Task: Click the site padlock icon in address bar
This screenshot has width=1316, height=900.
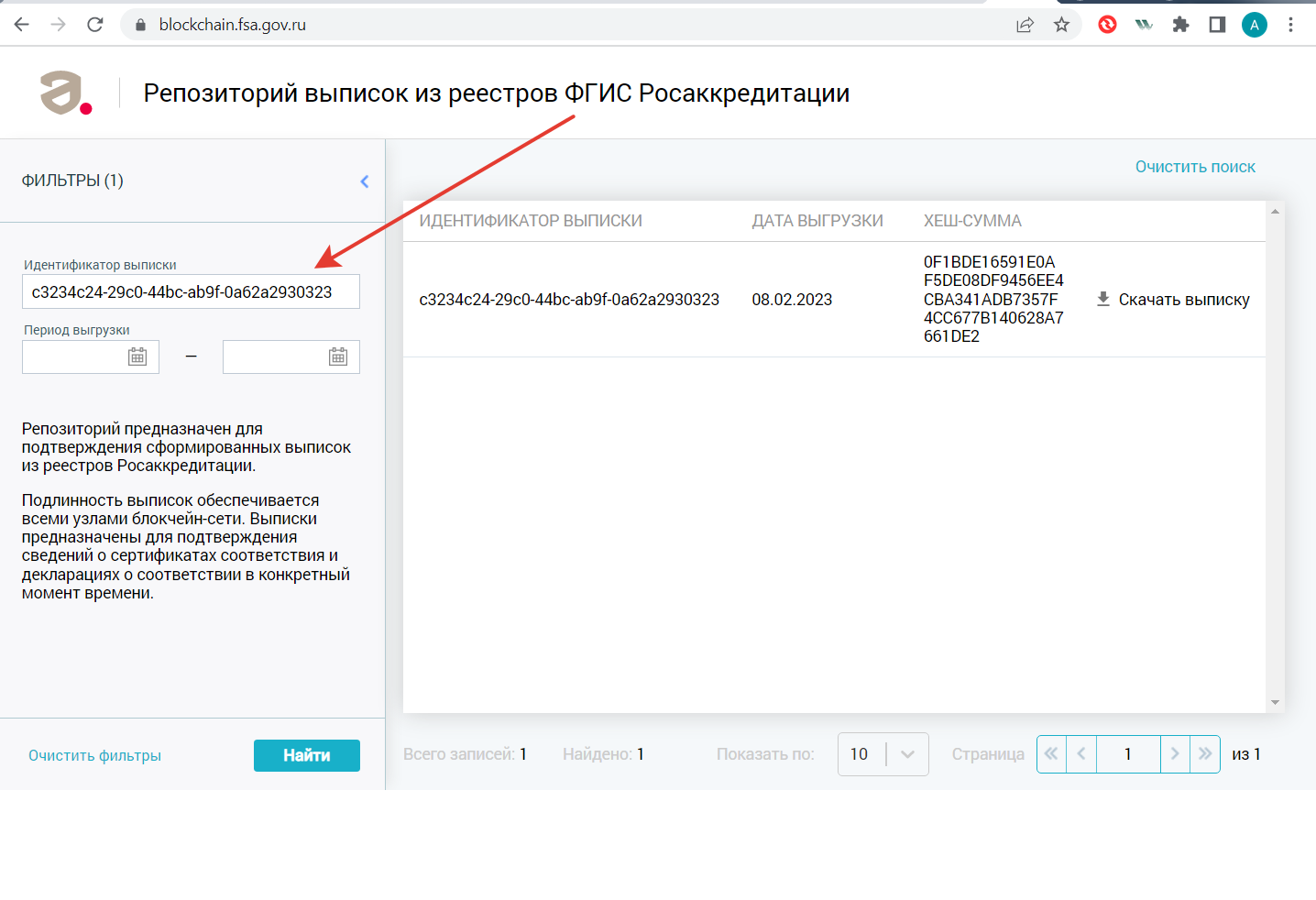Action: [140, 25]
